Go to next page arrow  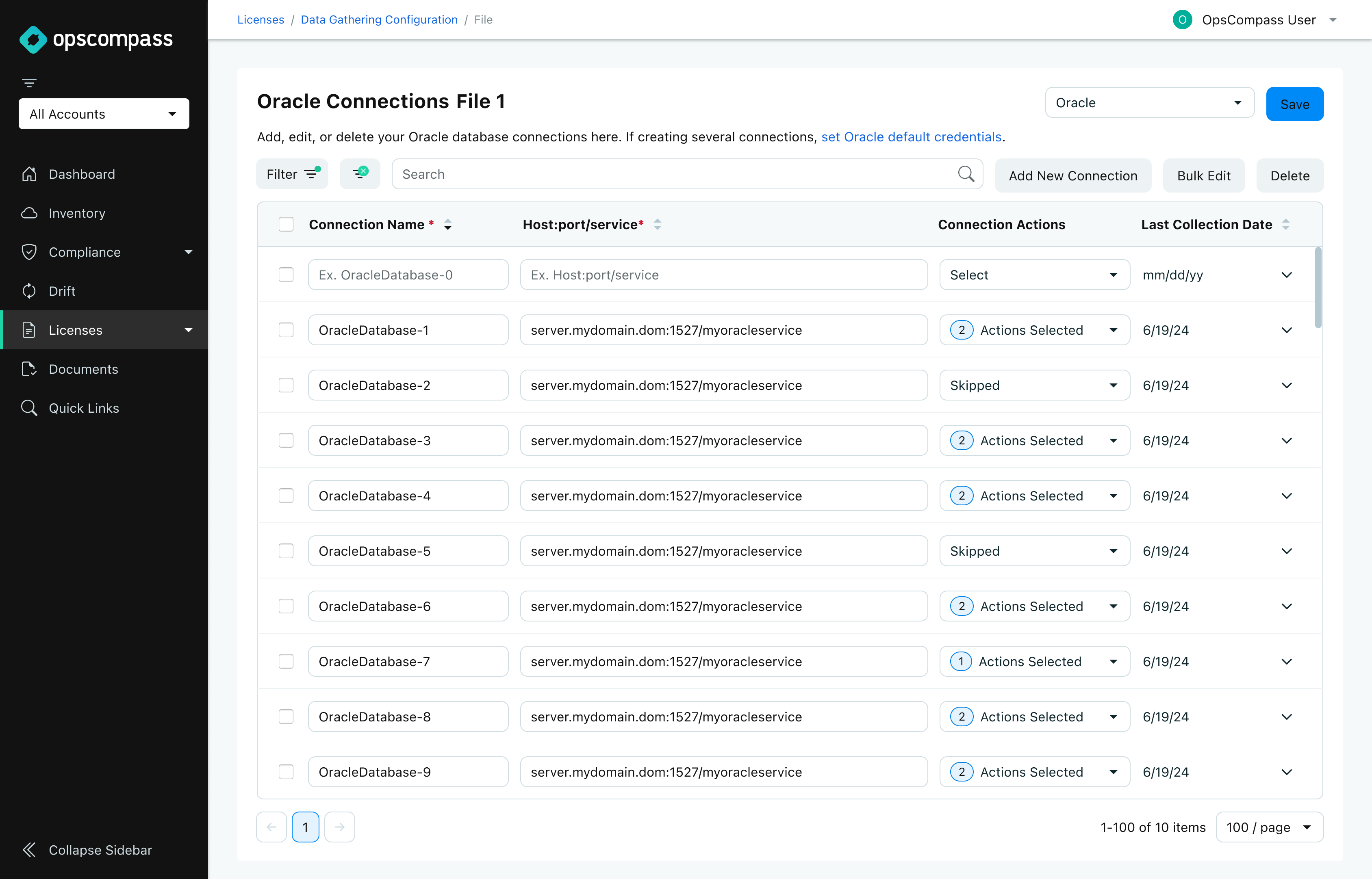339,827
